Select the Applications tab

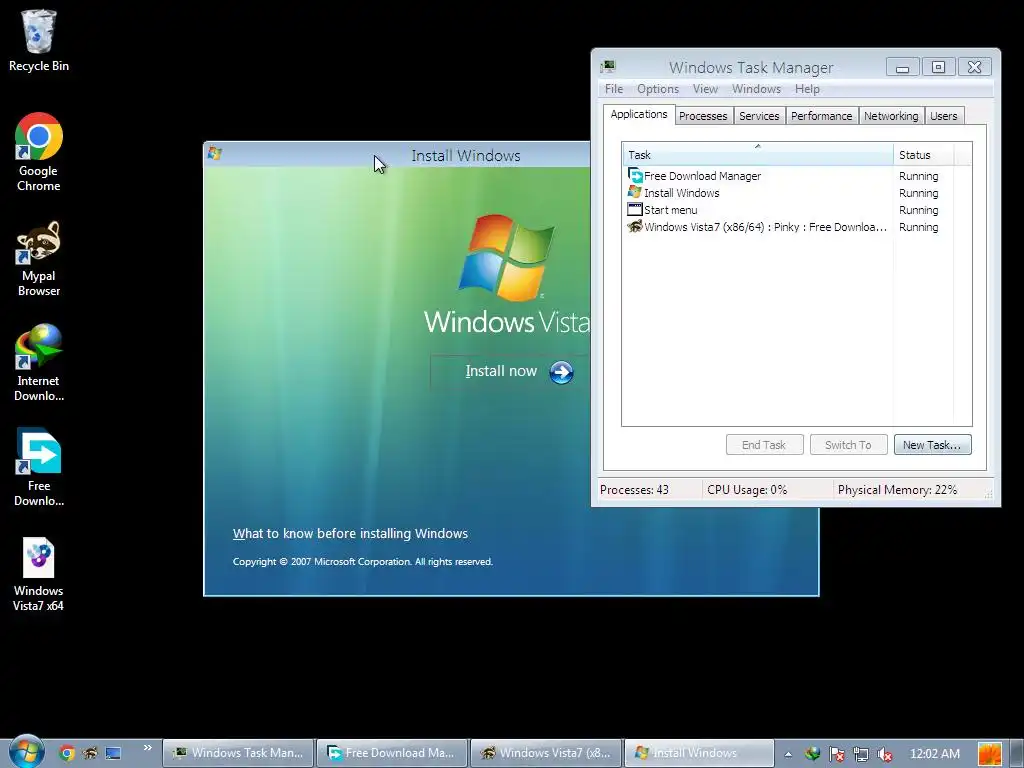click(x=639, y=114)
